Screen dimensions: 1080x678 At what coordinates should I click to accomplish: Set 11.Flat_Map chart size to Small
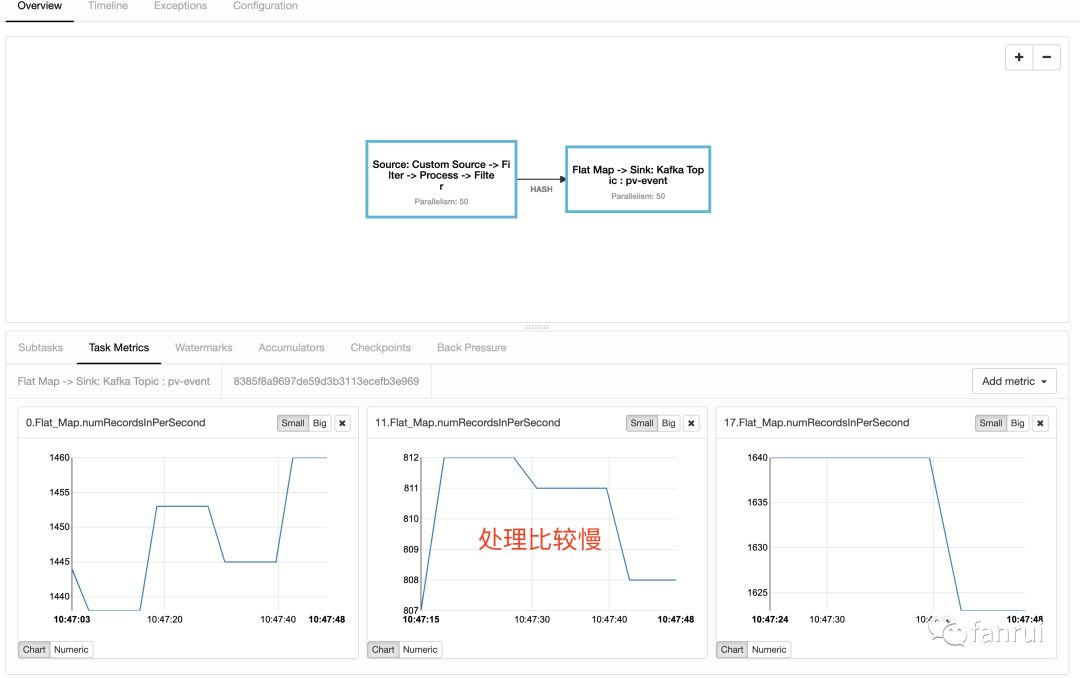point(642,423)
